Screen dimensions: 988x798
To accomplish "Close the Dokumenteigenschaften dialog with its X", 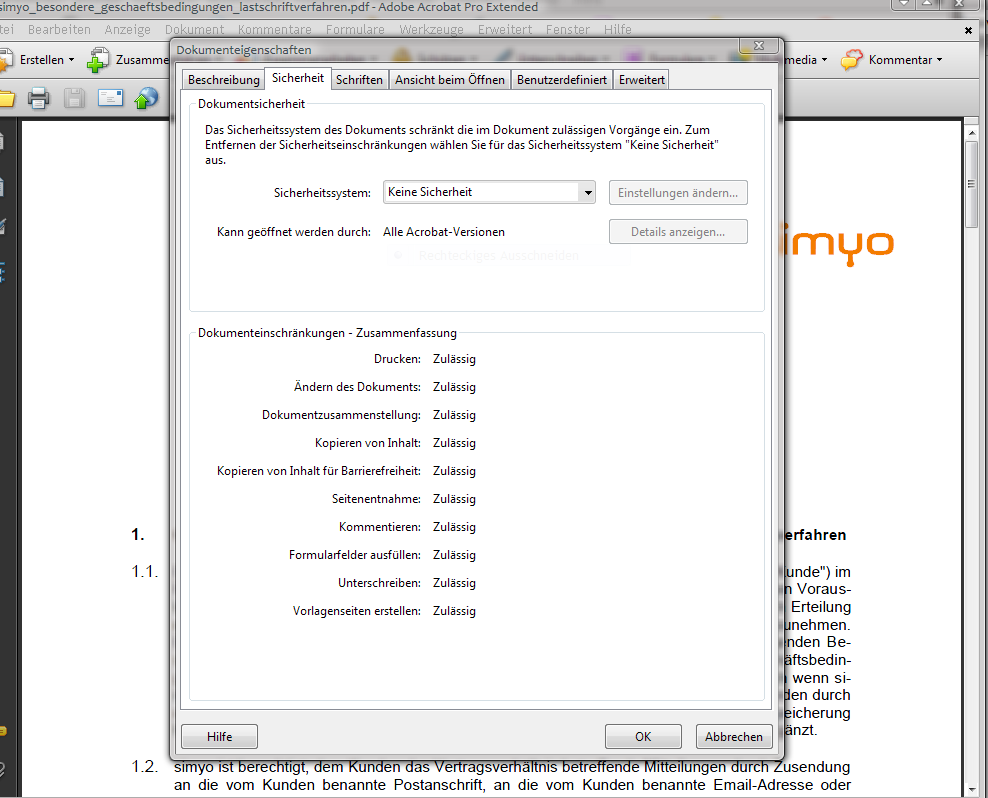I will [759, 45].
